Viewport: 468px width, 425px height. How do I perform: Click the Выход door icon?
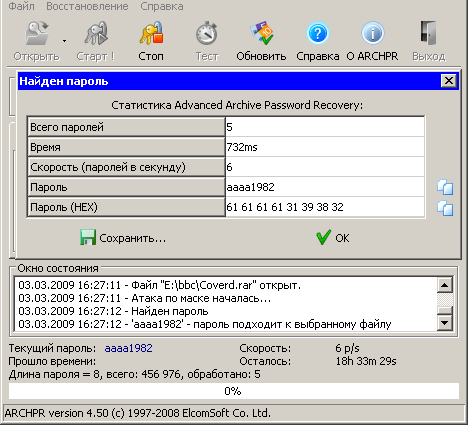[x=428, y=33]
